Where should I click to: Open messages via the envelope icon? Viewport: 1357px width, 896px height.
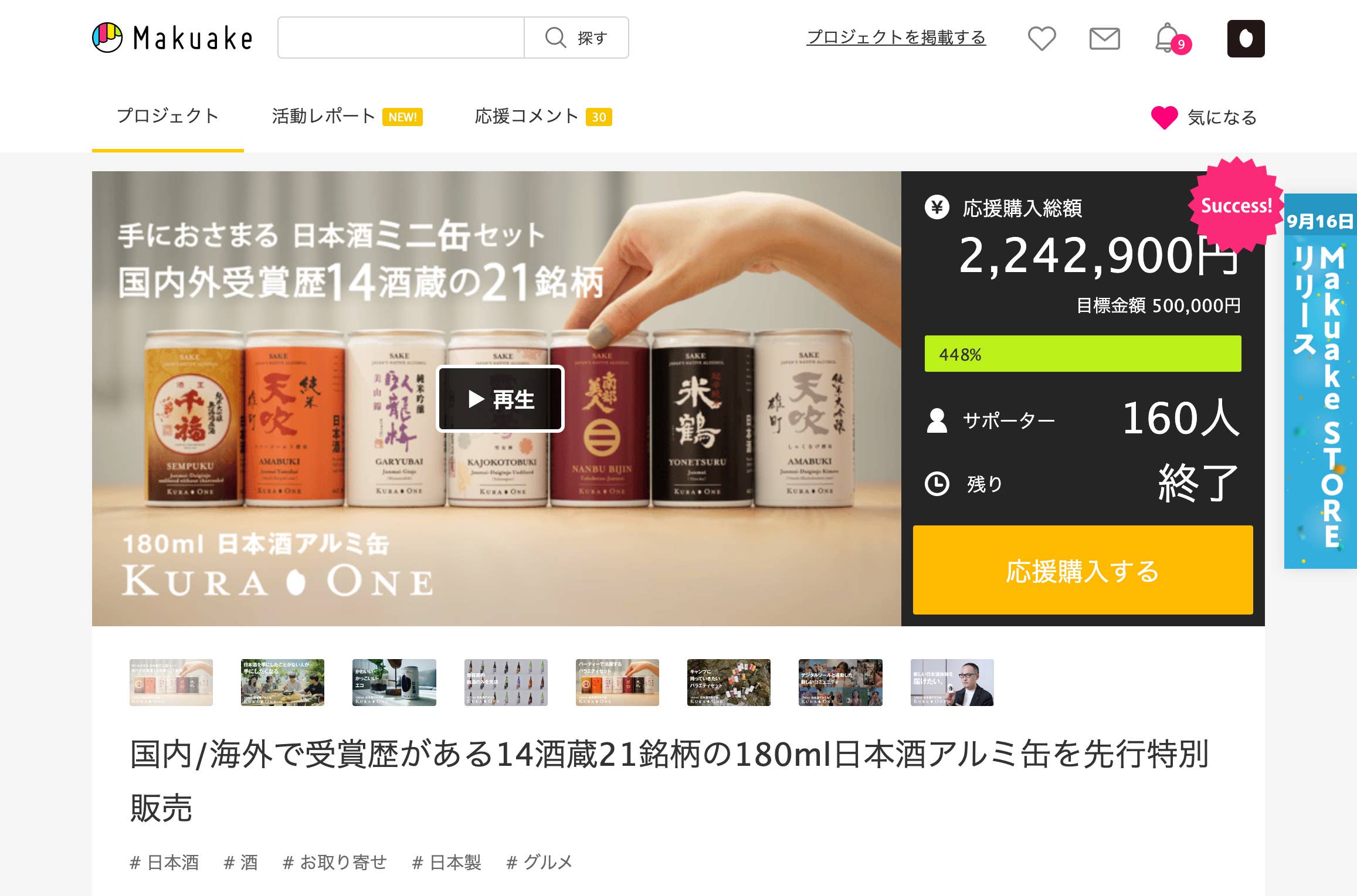coord(1104,39)
